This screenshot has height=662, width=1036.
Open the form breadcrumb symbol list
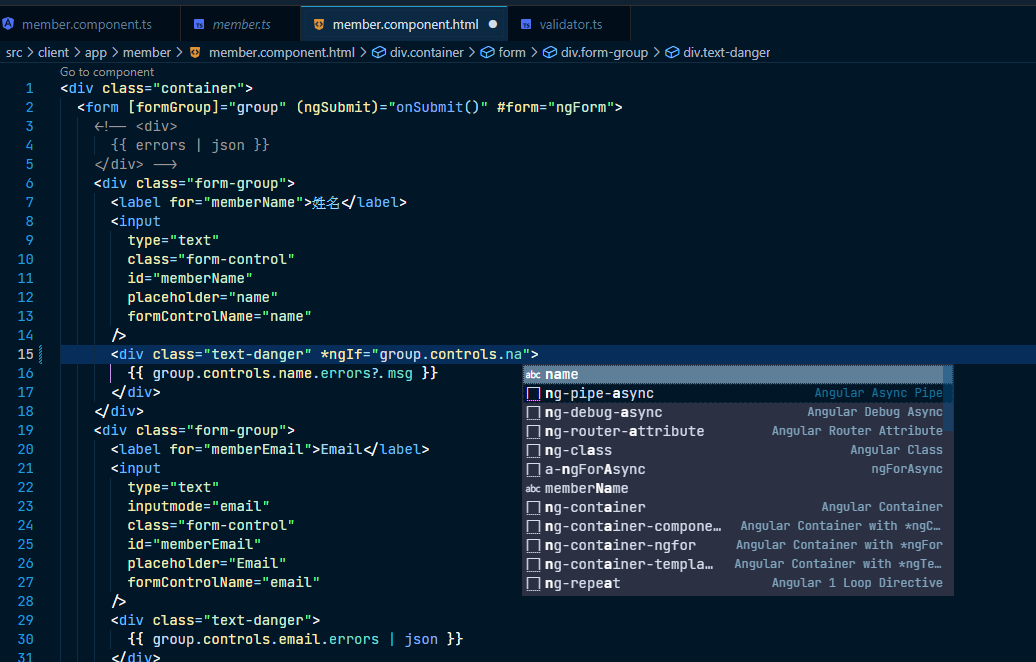pyautogui.click(x=511, y=52)
